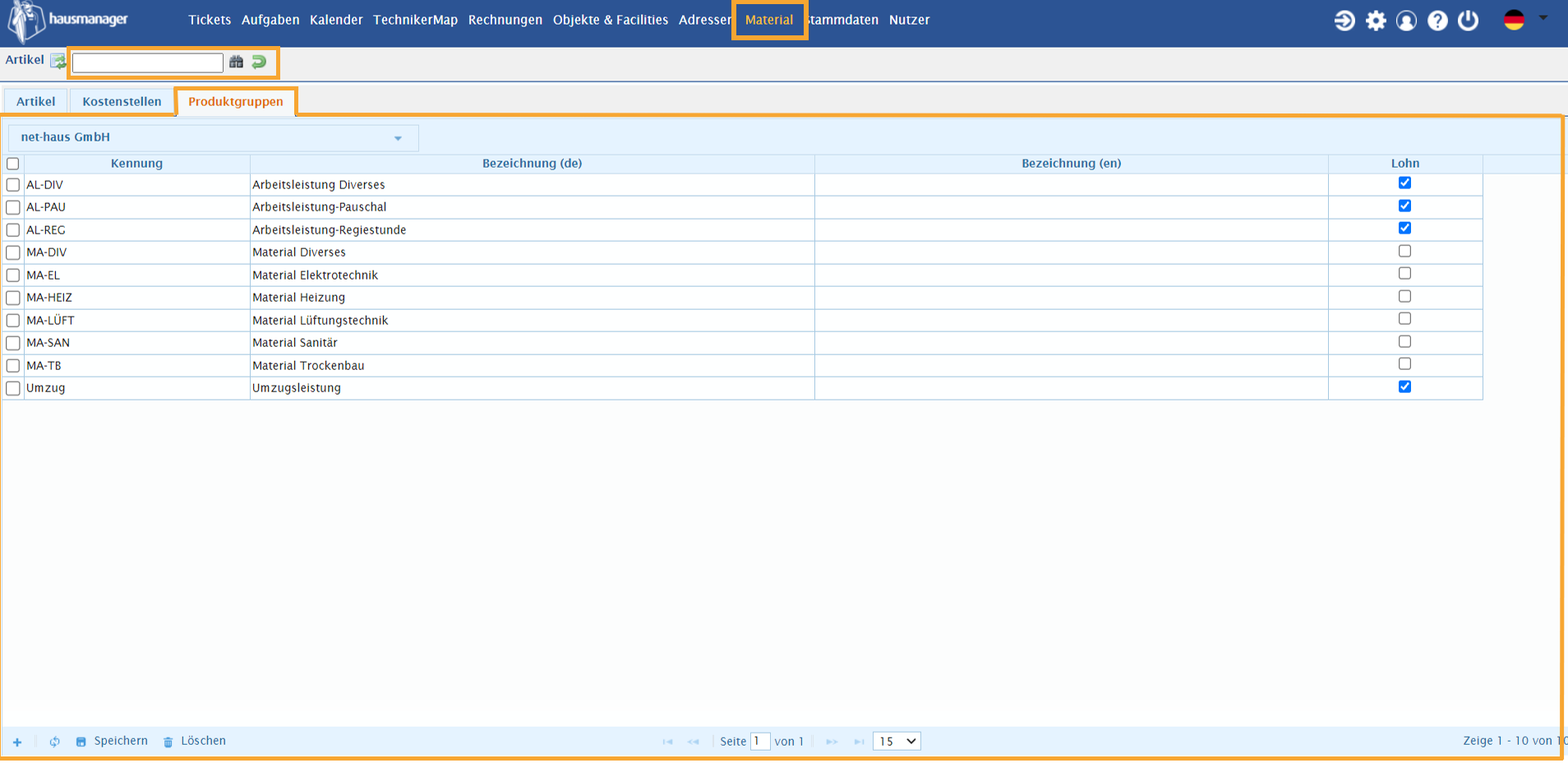Screen dimensions: 1568x763
Task: Open the user profile icon
Action: click(1406, 21)
